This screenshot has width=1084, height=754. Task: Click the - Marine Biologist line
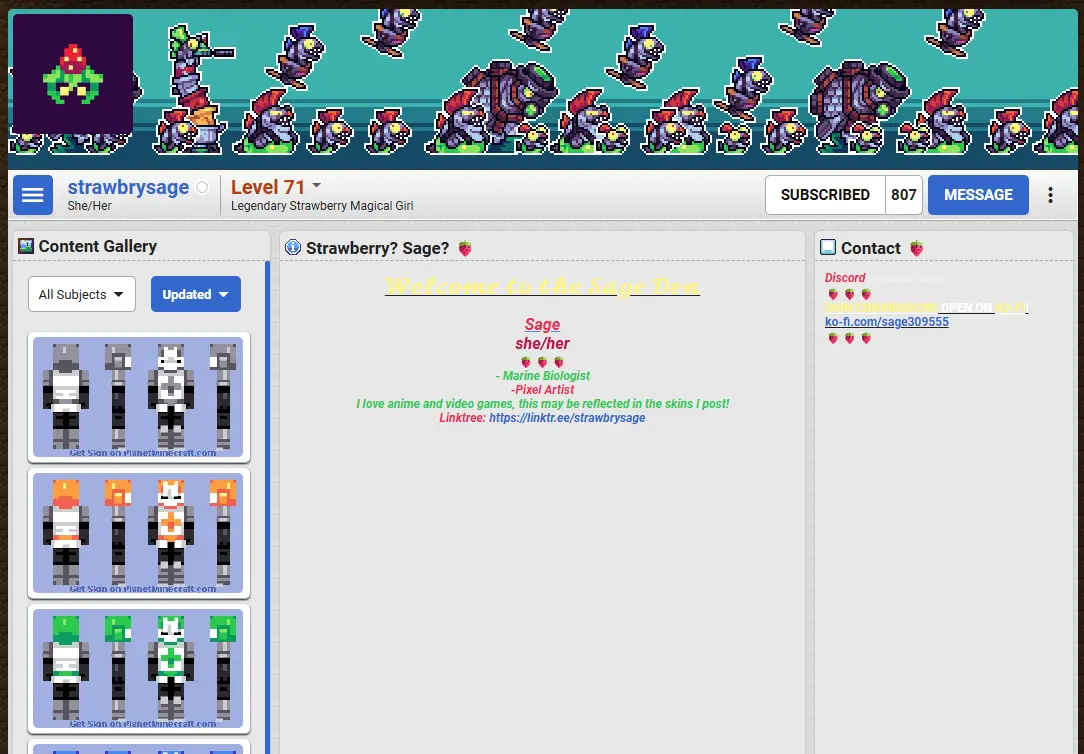coord(543,376)
